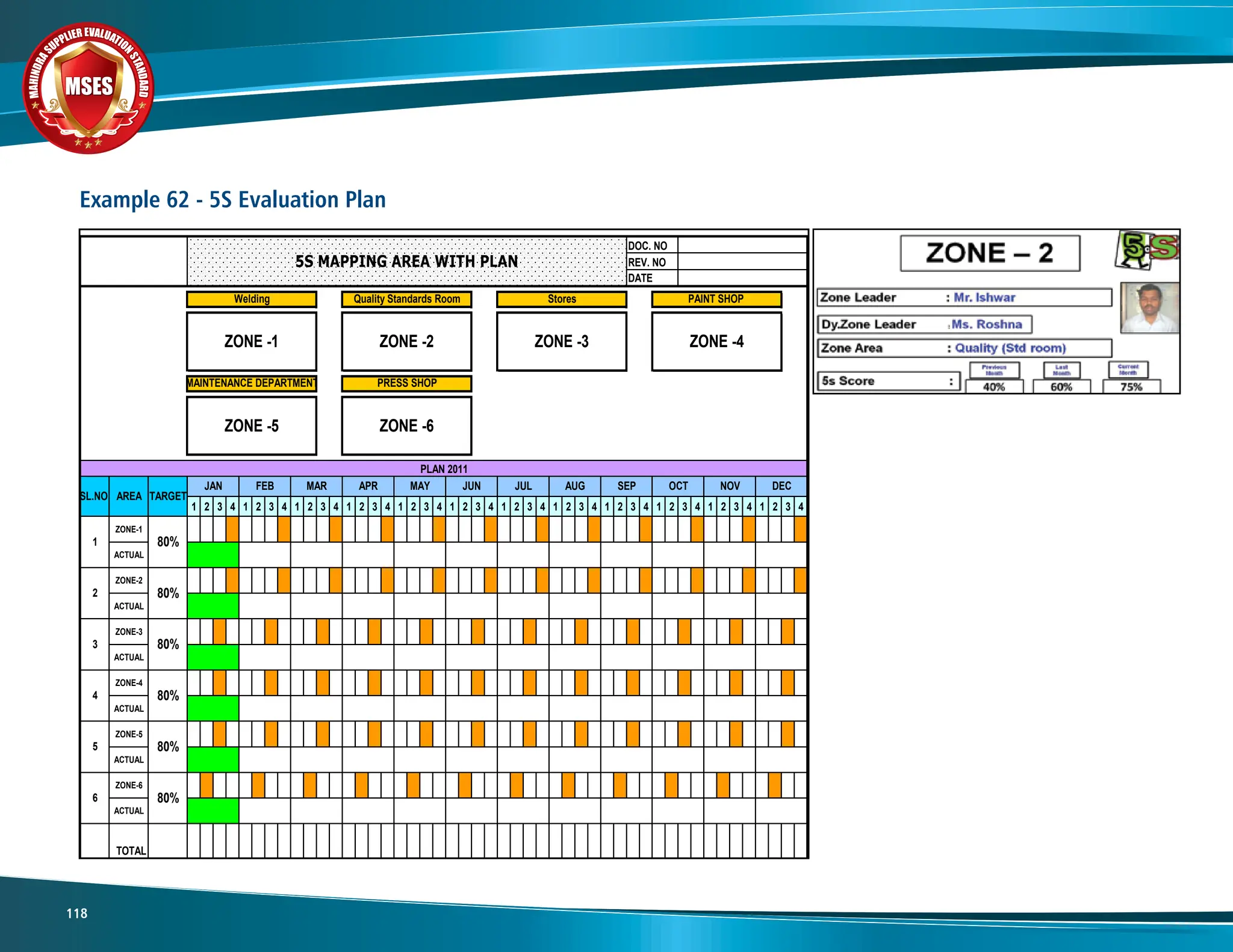The width and height of the screenshot is (1233, 952).
Task: Click the TARGET column header
Action: tap(168, 496)
